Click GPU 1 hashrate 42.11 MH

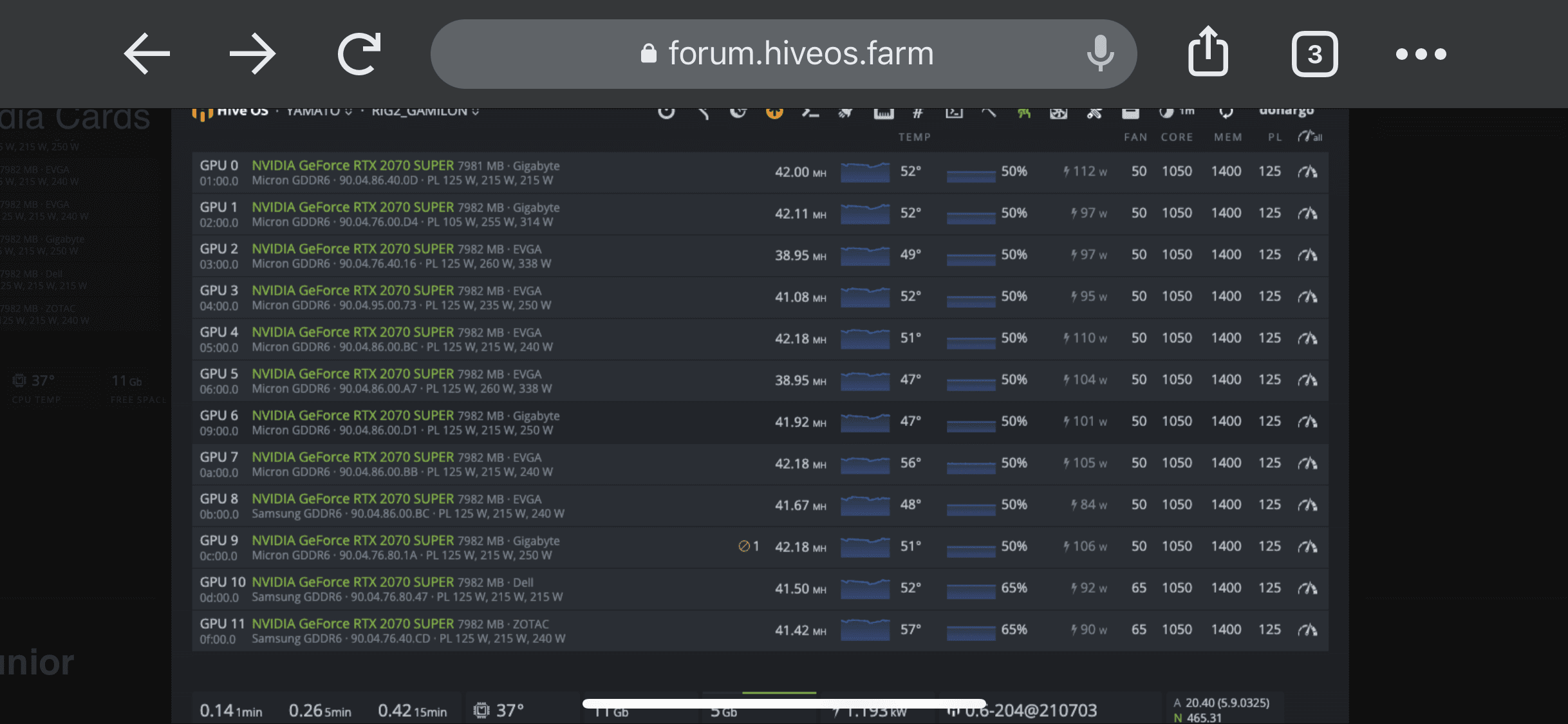(x=800, y=214)
